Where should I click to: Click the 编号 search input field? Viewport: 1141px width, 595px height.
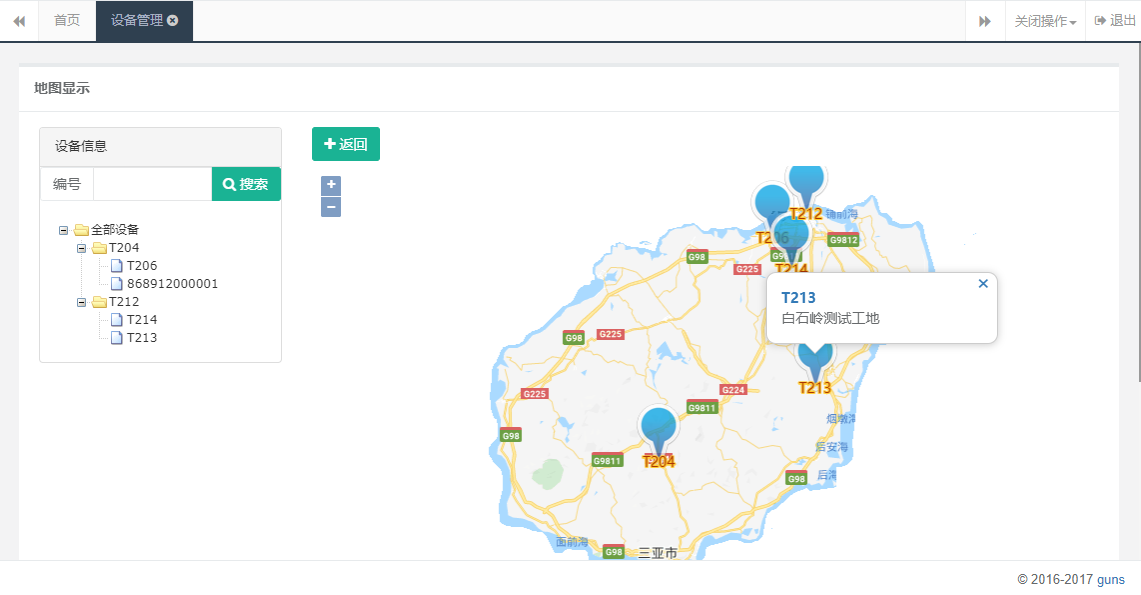tap(151, 184)
